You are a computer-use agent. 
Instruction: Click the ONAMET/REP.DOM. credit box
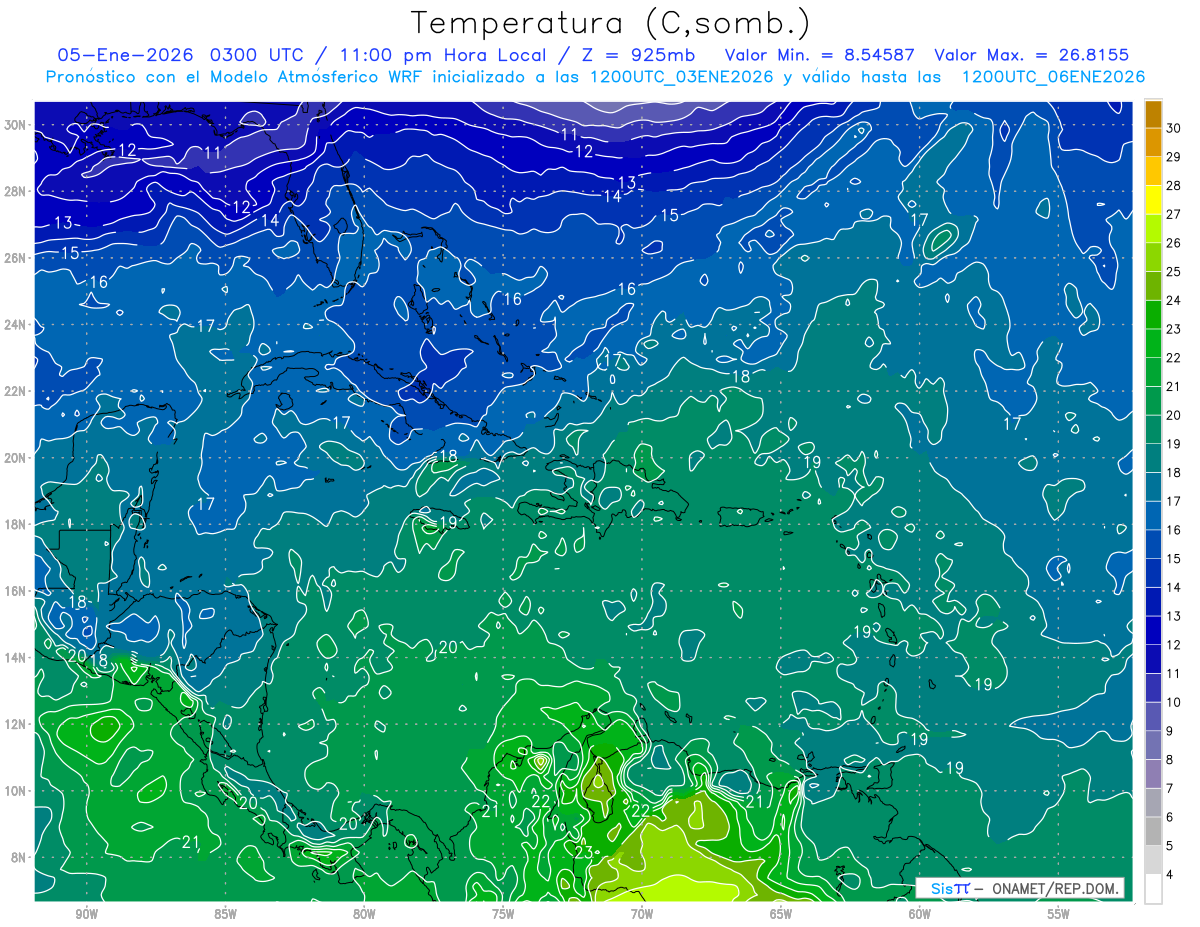tap(1020, 888)
